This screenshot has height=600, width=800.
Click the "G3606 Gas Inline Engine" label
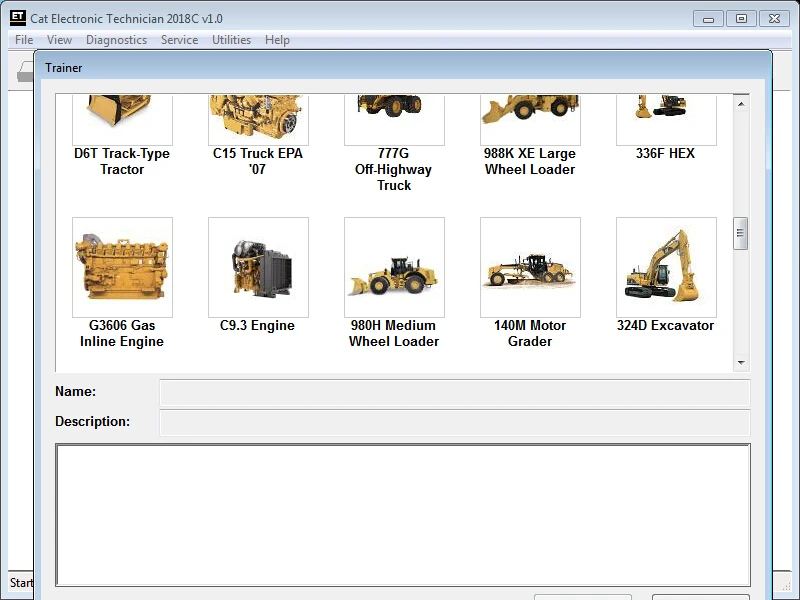tap(122, 333)
